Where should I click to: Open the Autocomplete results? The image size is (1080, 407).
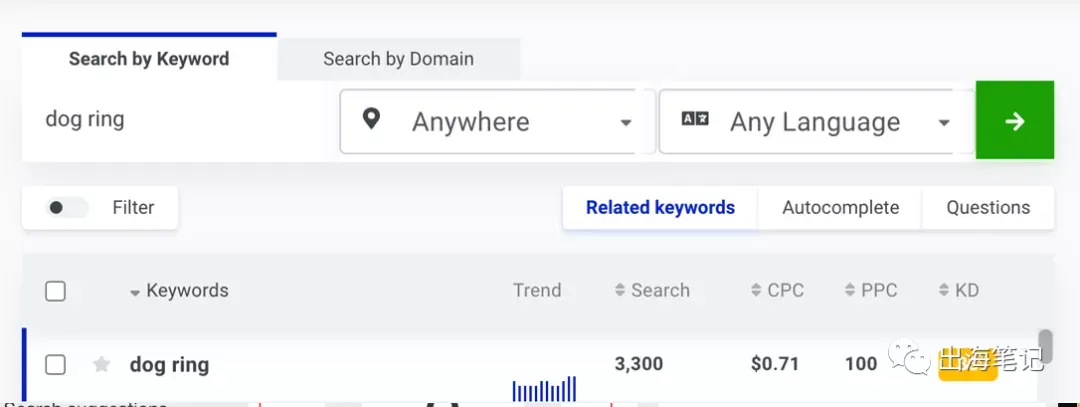(840, 207)
